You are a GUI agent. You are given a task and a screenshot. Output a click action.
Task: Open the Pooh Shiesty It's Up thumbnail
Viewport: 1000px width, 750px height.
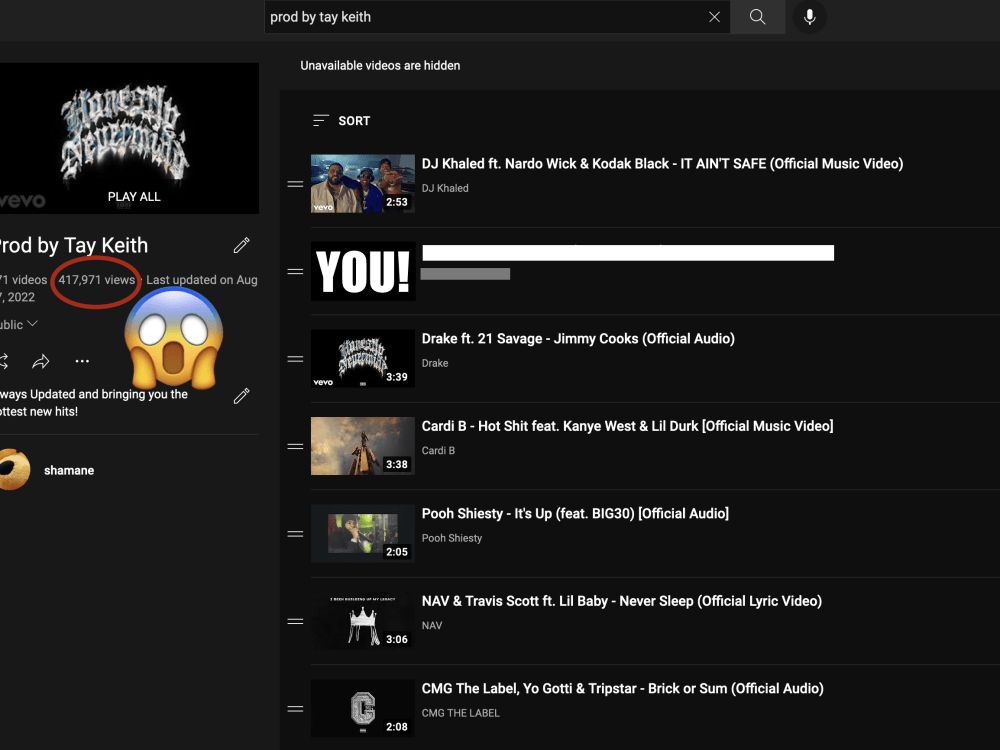tap(363, 533)
